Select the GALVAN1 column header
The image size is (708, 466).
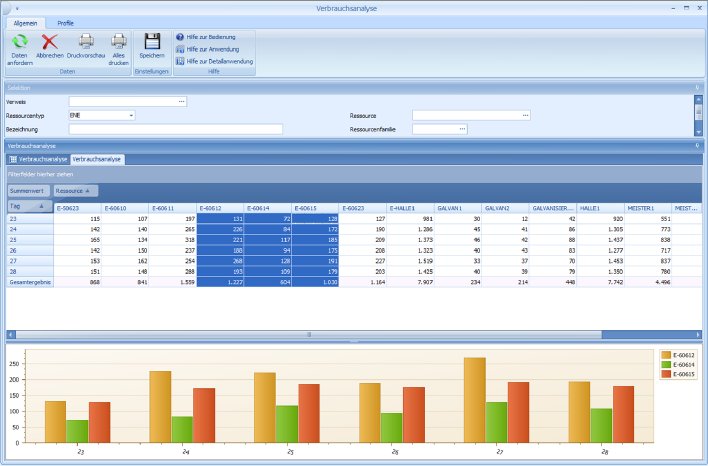point(458,209)
